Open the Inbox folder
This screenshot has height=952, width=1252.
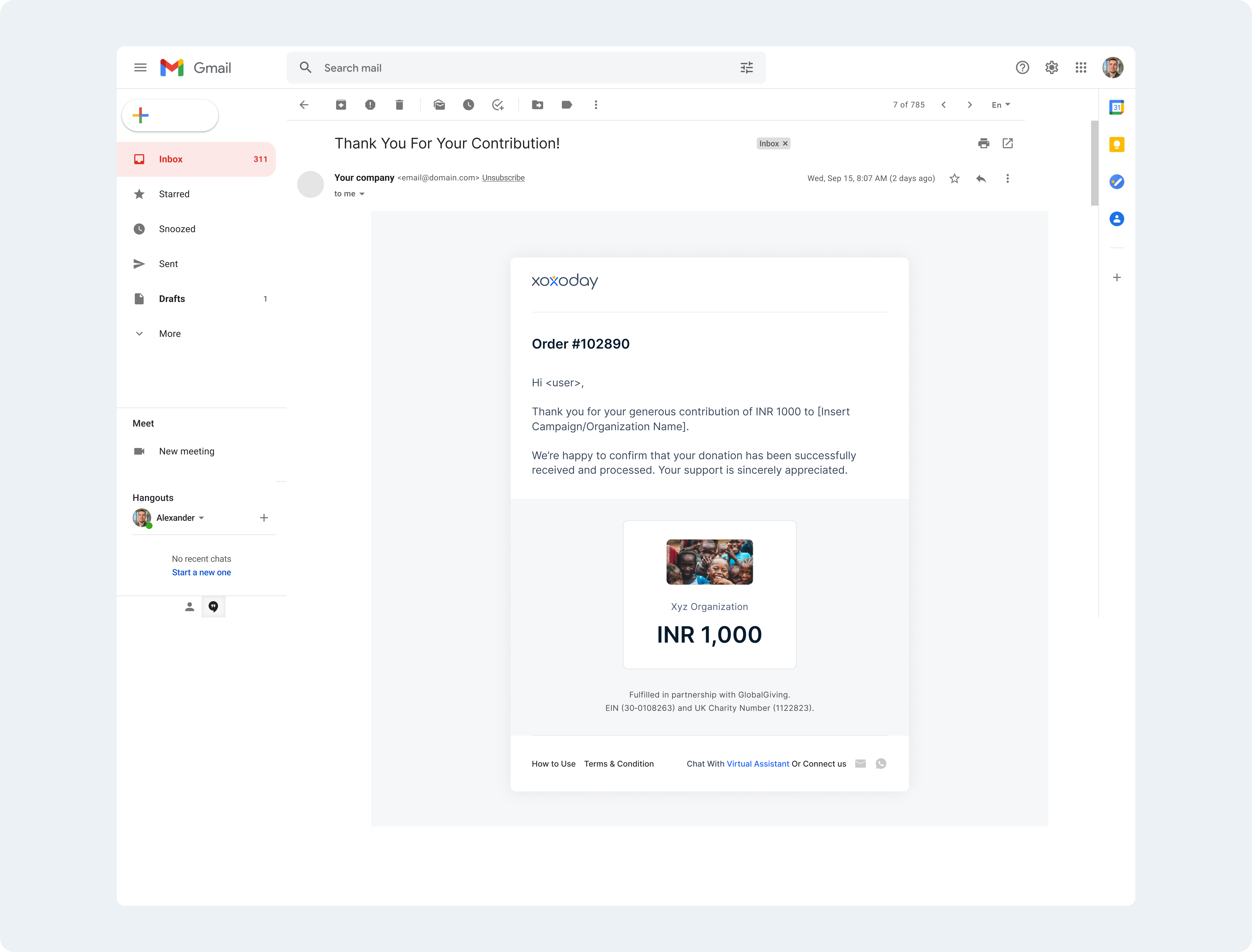(x=196, y=159)
